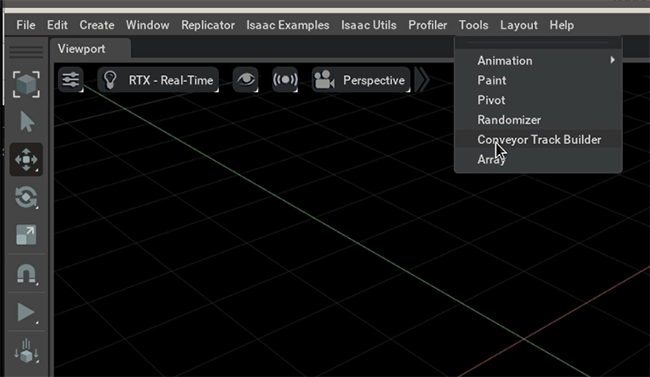Open the Edit menu

[57, 25]
